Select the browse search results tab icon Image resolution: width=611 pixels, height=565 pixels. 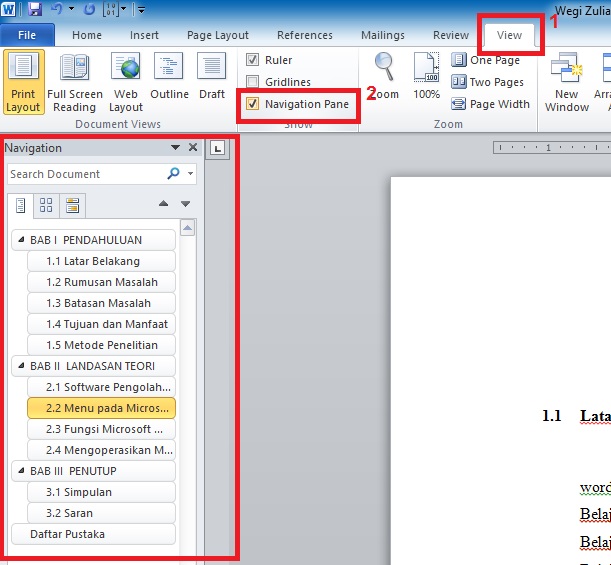(x=72, y=205)
